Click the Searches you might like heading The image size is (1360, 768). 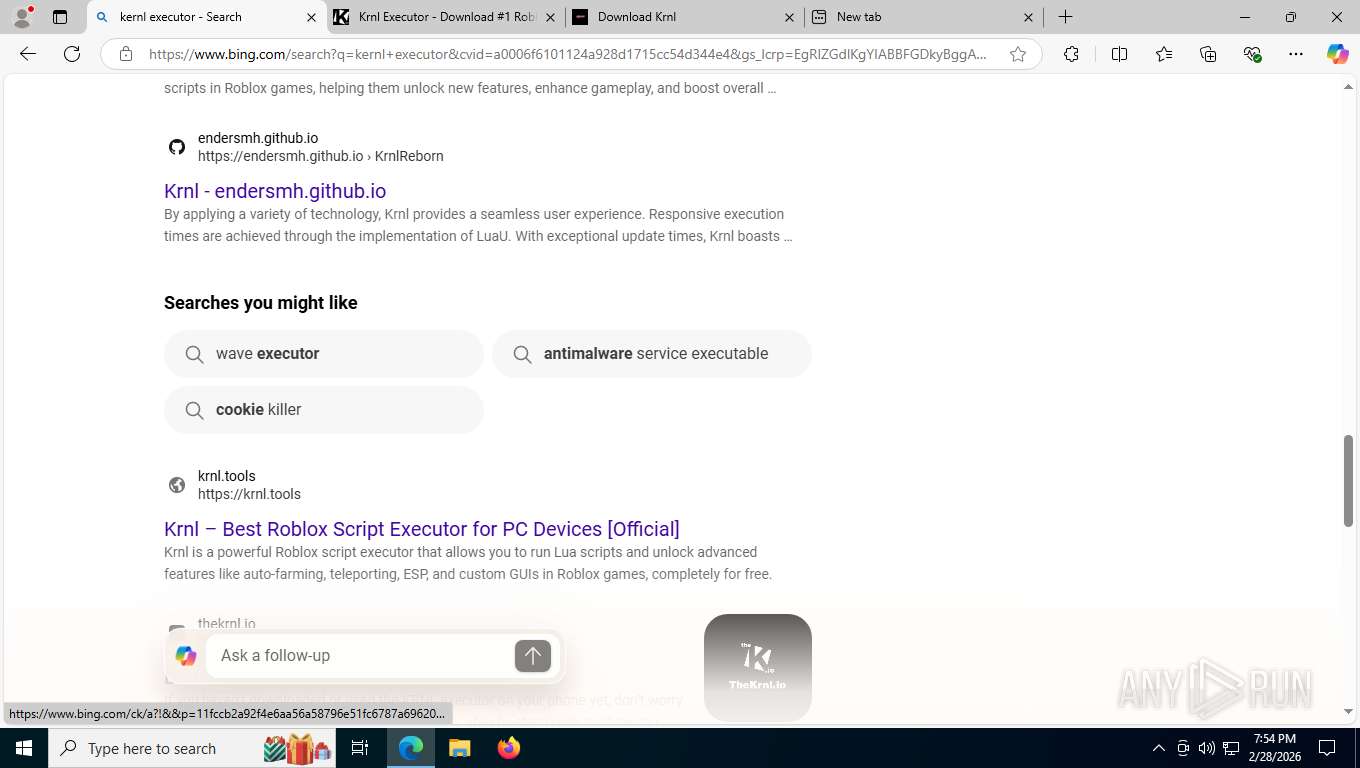click(x=261, y=303)
